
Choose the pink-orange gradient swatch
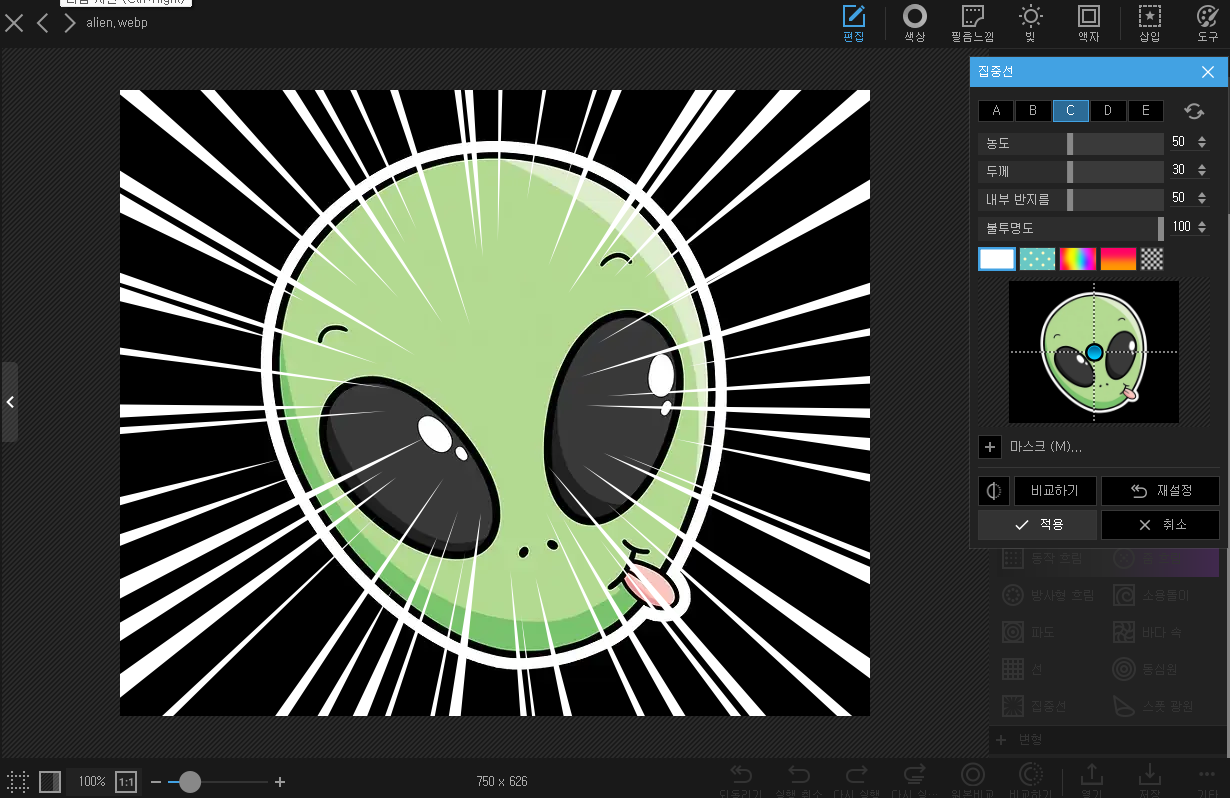pos(1118,259)
